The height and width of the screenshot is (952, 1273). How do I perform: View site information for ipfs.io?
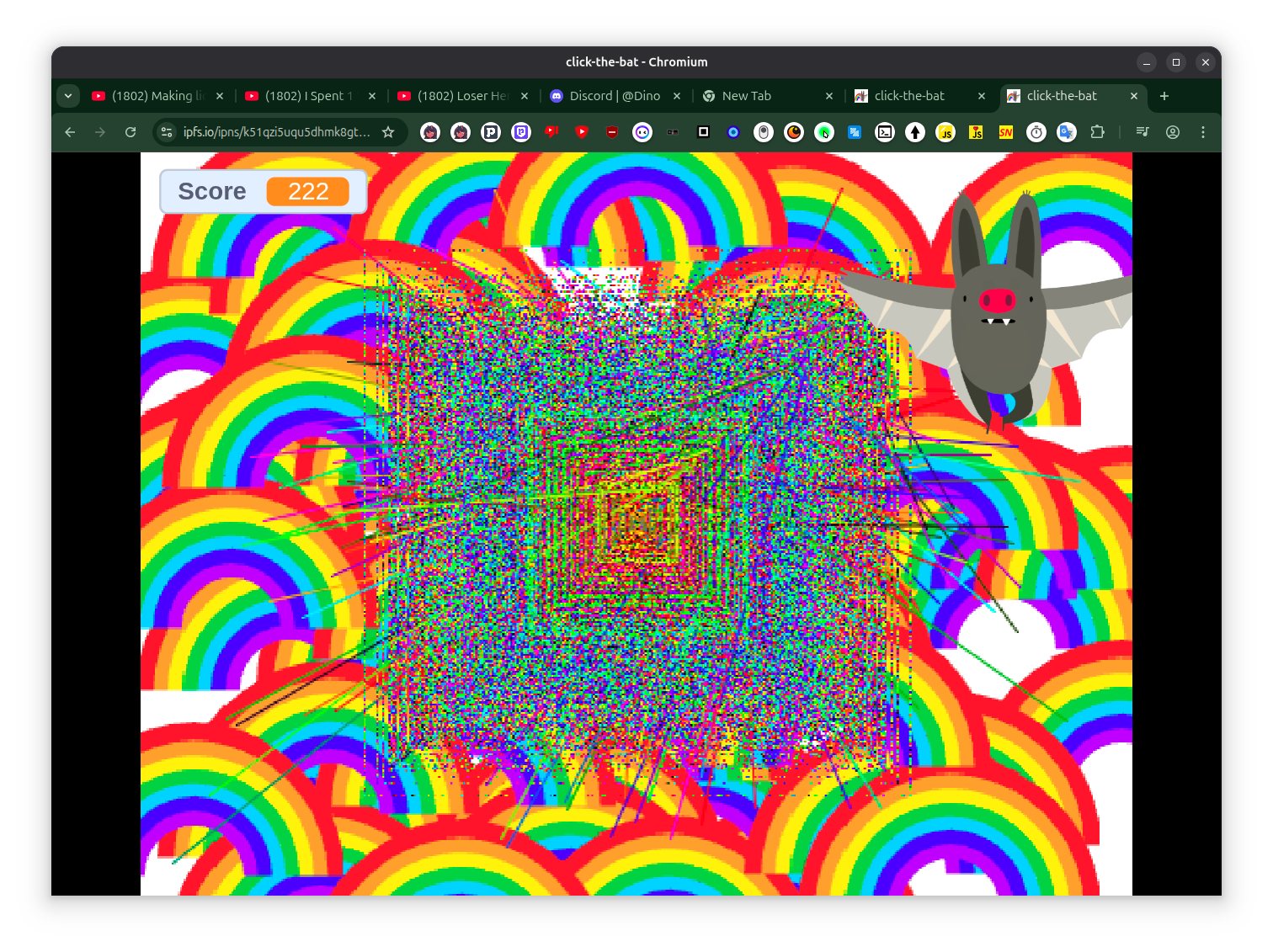(167, 132)
